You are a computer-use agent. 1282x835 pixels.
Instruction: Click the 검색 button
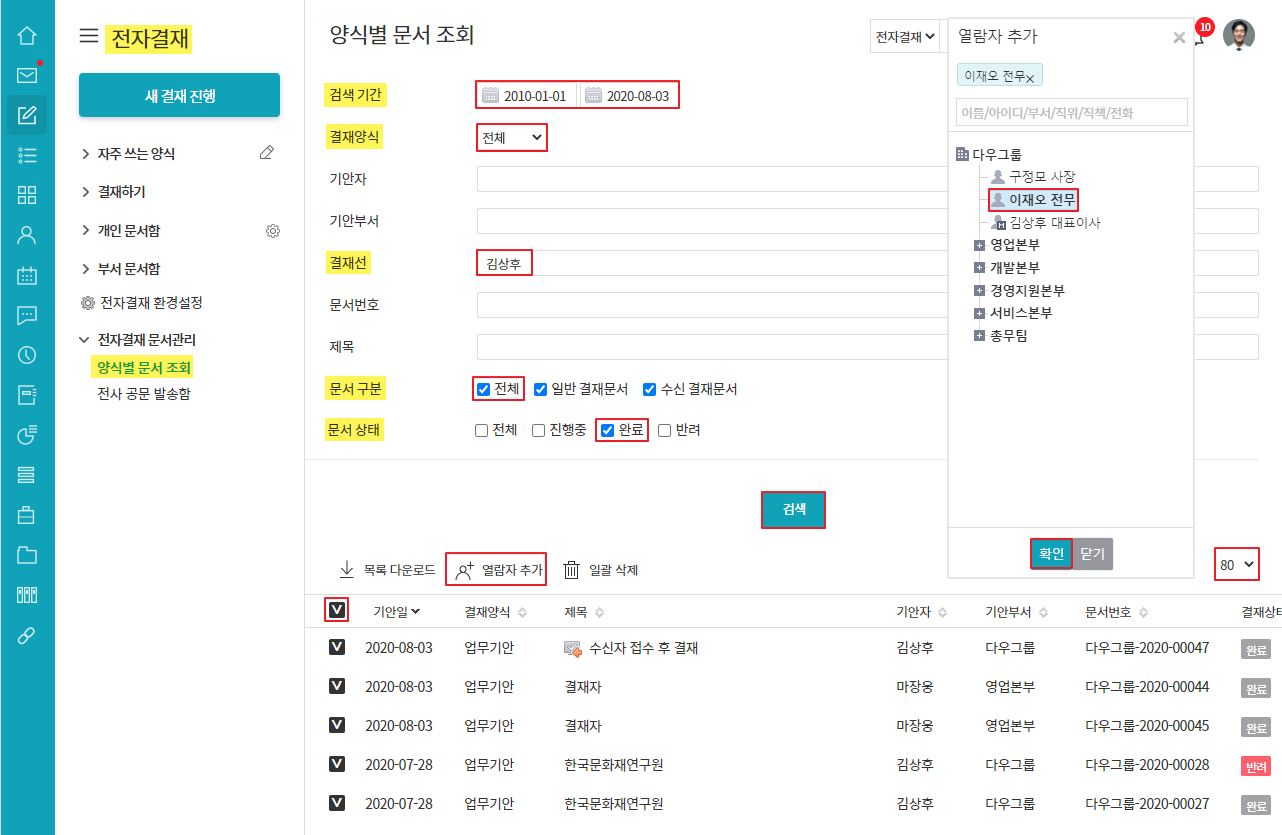click(793, 509)
